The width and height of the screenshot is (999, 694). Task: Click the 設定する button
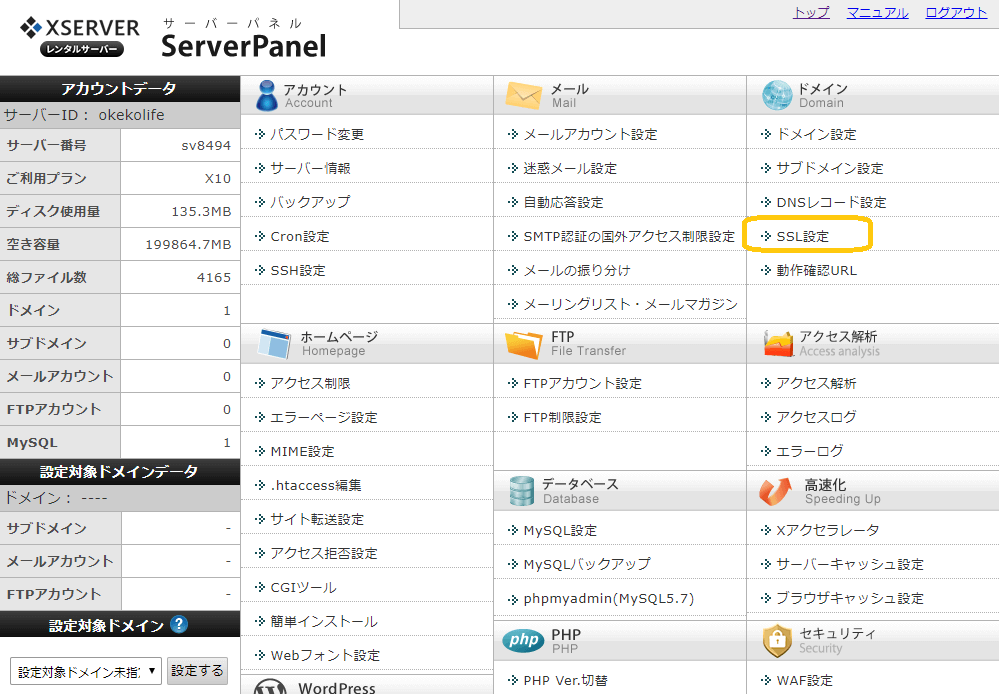point(198,671)
